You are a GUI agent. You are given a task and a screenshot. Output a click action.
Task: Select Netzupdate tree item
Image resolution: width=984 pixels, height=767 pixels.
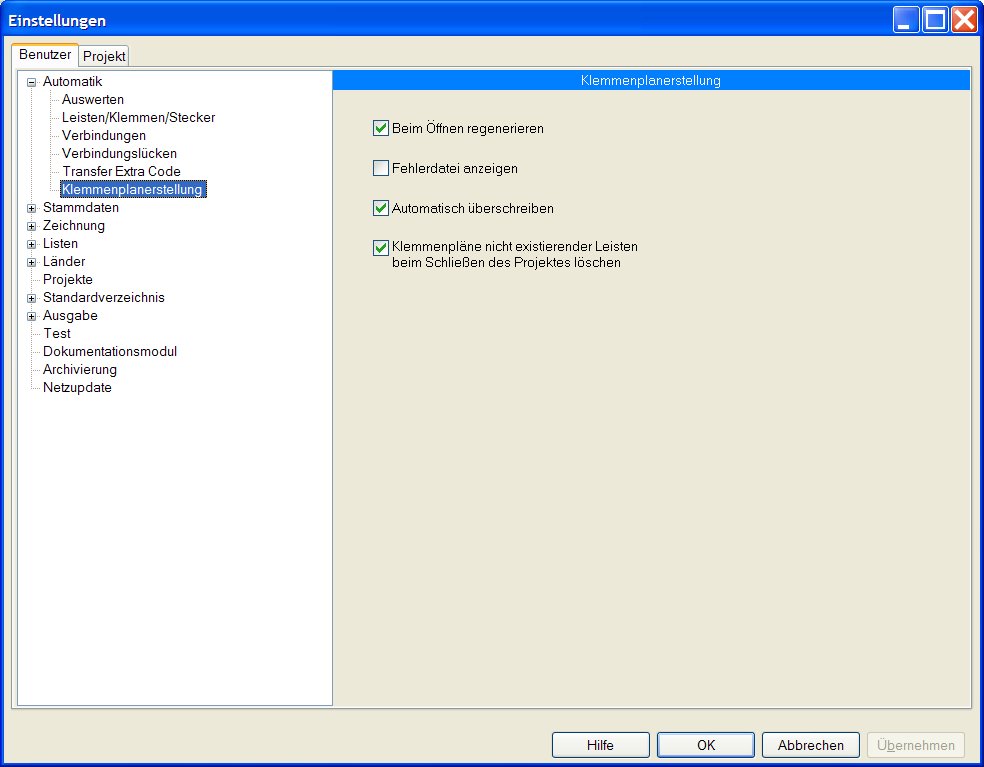pyautogui.click(x=77, y=388)
